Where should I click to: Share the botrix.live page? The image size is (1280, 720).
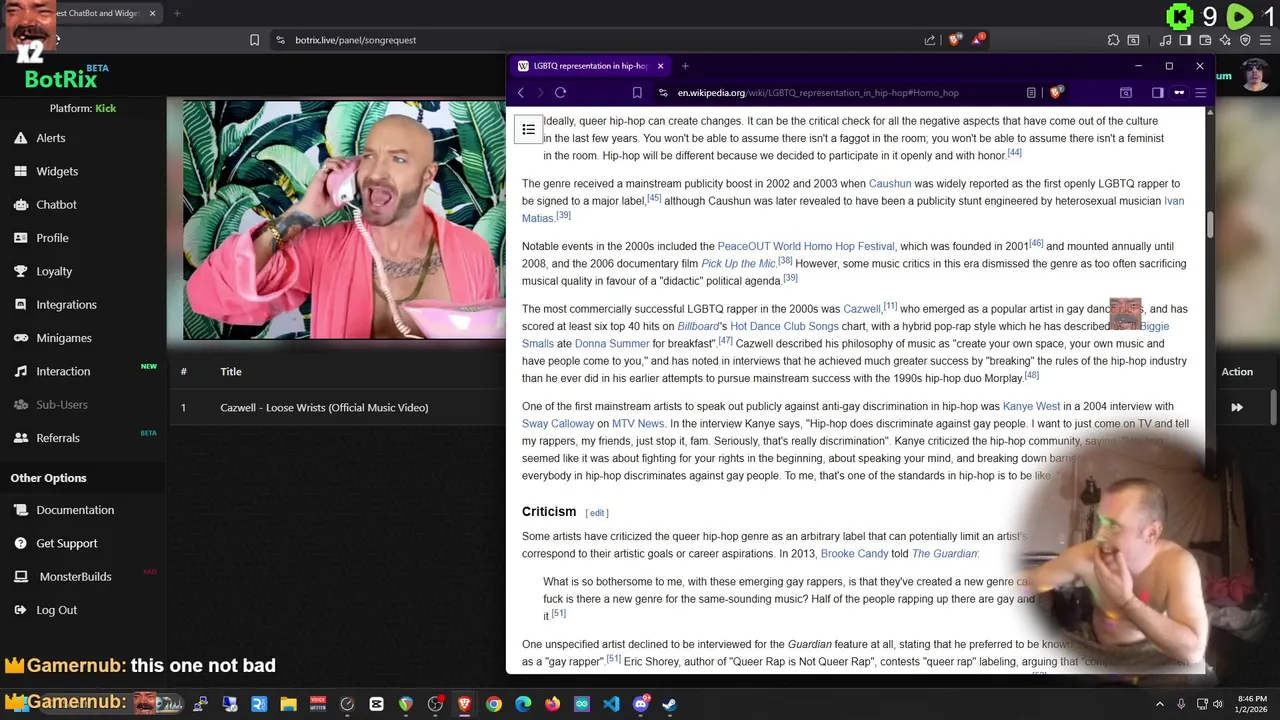[x=930, y=40]
